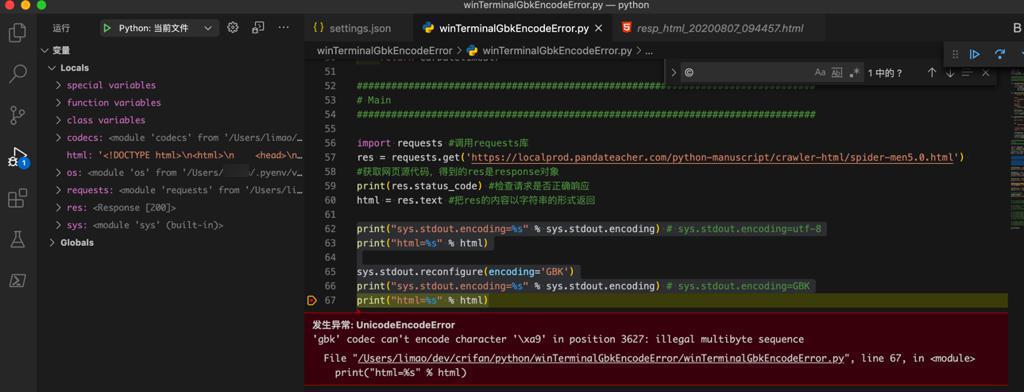Open the Testing flask view

click(18, 239)
